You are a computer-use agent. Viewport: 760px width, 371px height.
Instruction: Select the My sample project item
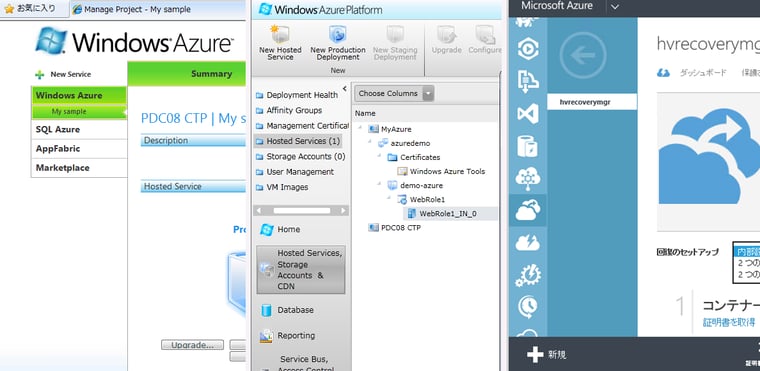click(79, 112)
